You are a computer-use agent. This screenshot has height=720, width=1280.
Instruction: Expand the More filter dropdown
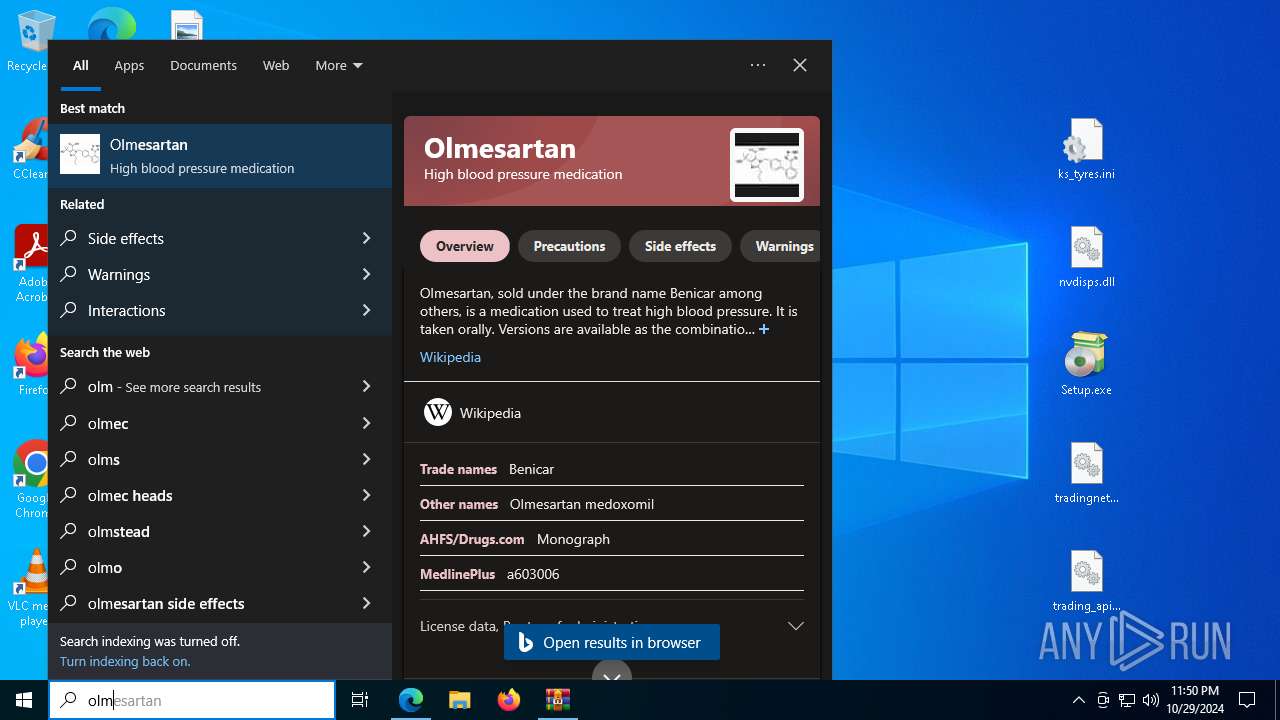coord(339,65)
